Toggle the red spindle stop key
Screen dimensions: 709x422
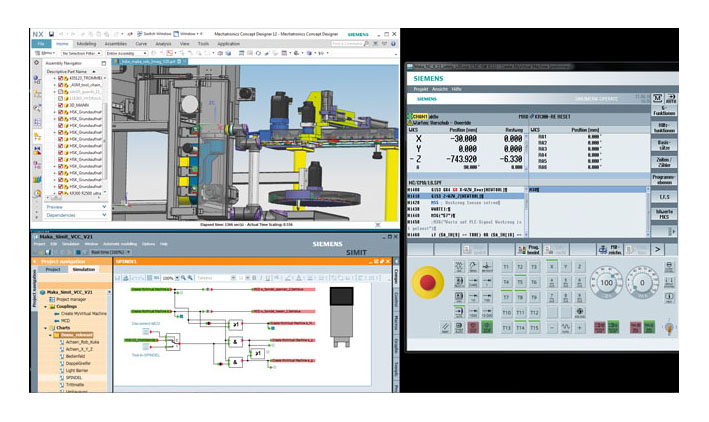[600, 327]
